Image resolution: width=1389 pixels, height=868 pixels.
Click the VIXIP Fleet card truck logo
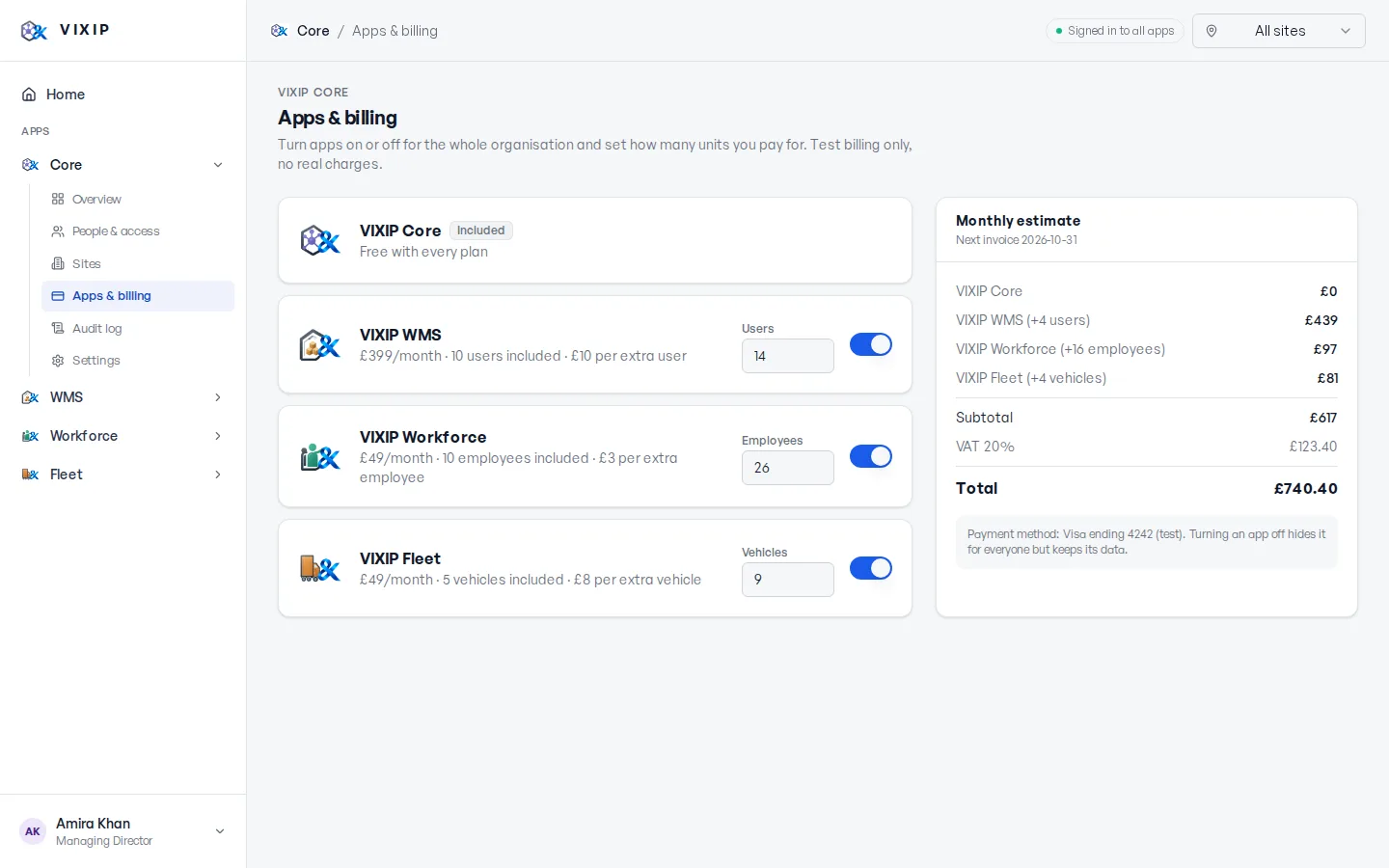click(x=320, y=569)
